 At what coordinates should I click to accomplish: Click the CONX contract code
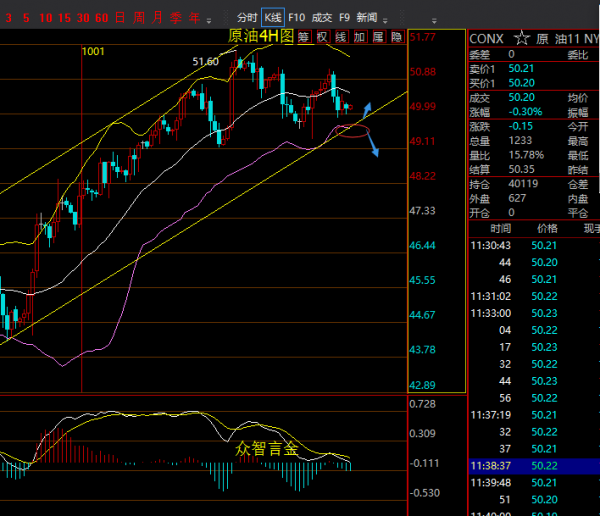[x=486, y=39]
